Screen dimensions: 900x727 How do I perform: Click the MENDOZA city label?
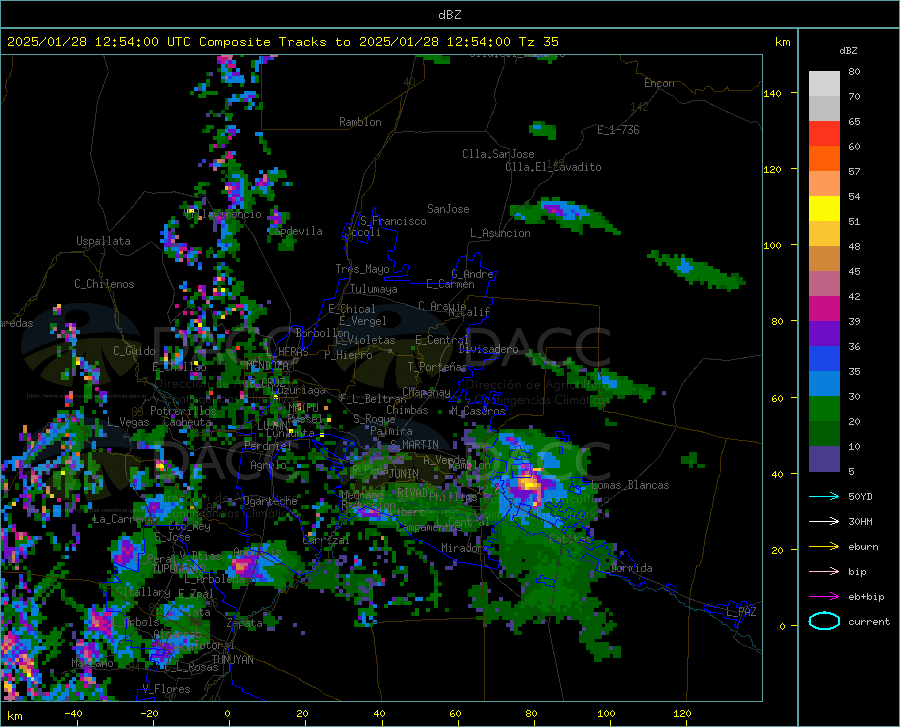267,365
